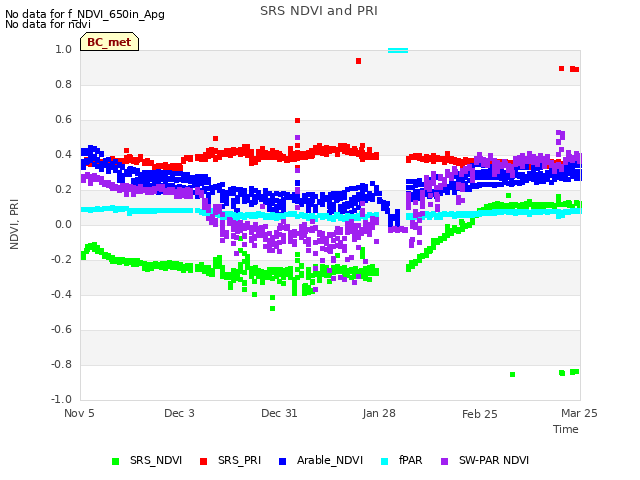Click the Mar 25 x-axis tick label
640x480 pixels.
coord(579,413)
